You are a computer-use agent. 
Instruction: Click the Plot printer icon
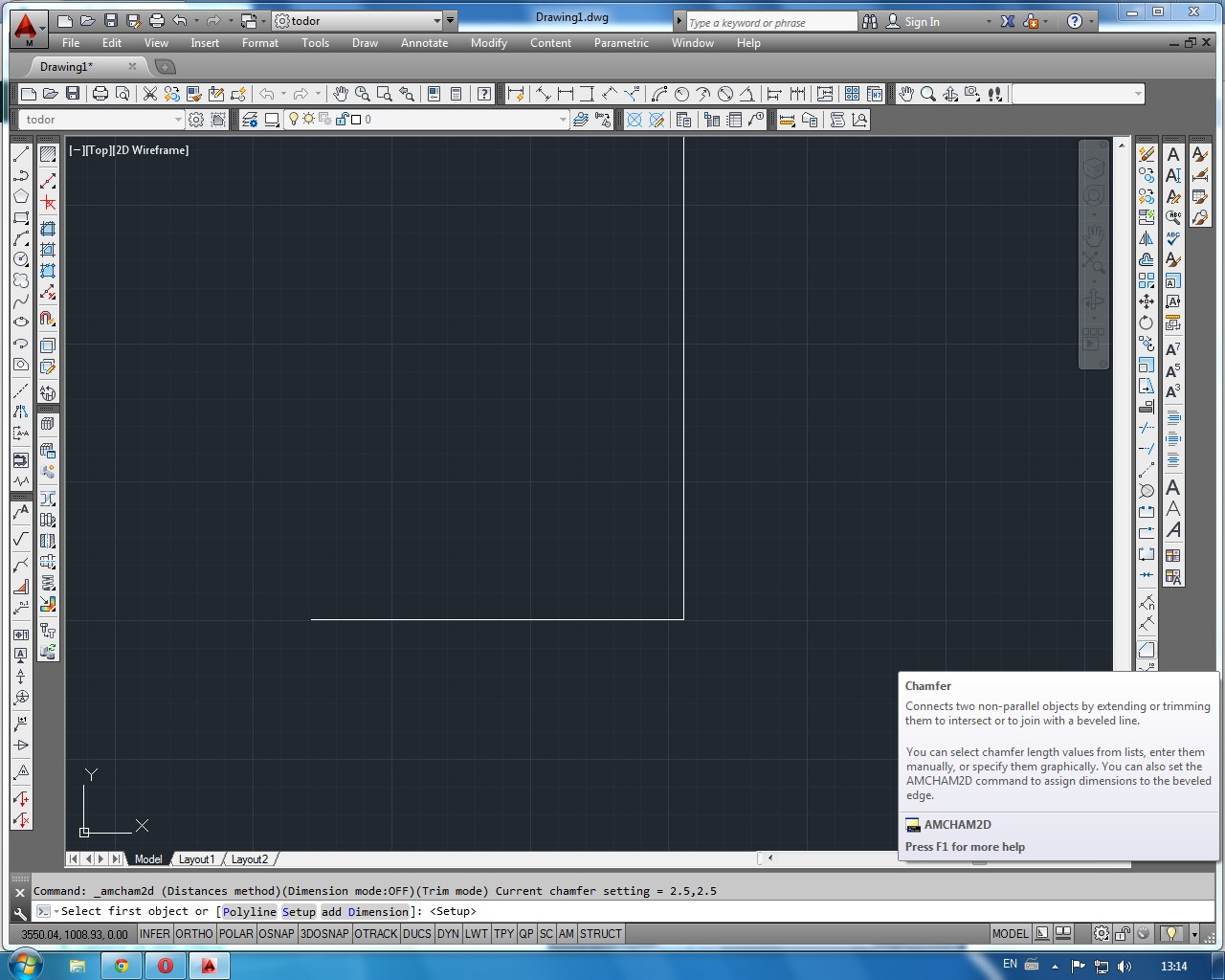pos(99,94)
